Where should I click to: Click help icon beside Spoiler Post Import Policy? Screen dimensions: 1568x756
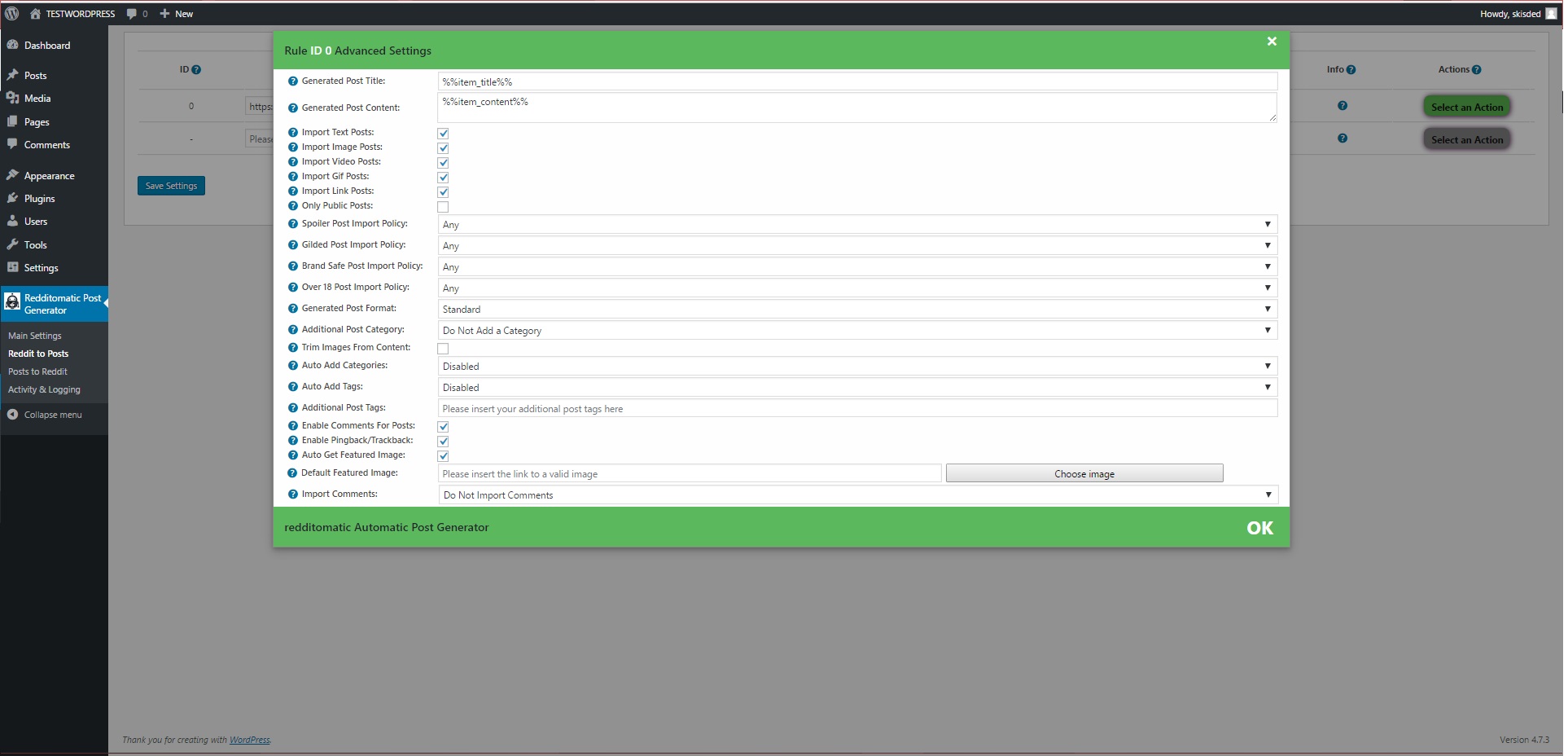[293, 224]
